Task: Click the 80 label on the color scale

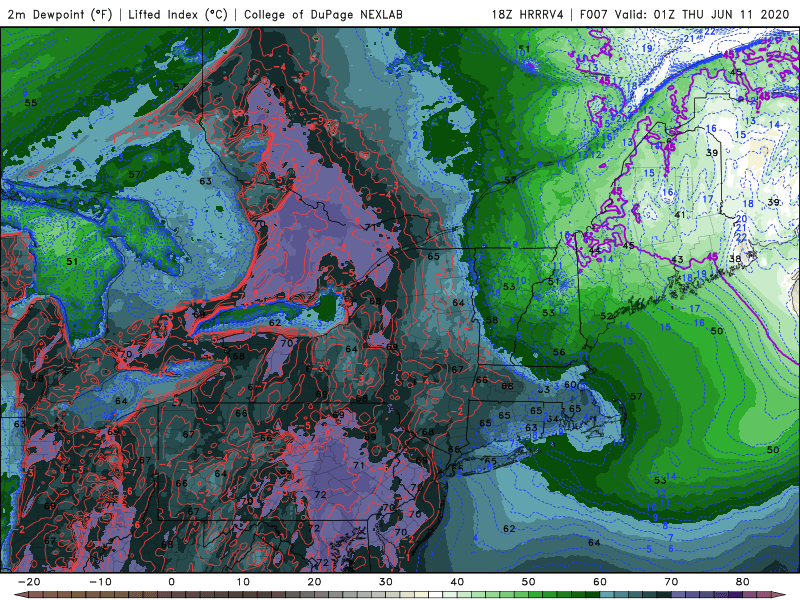Action: click(x=743, y=582)
